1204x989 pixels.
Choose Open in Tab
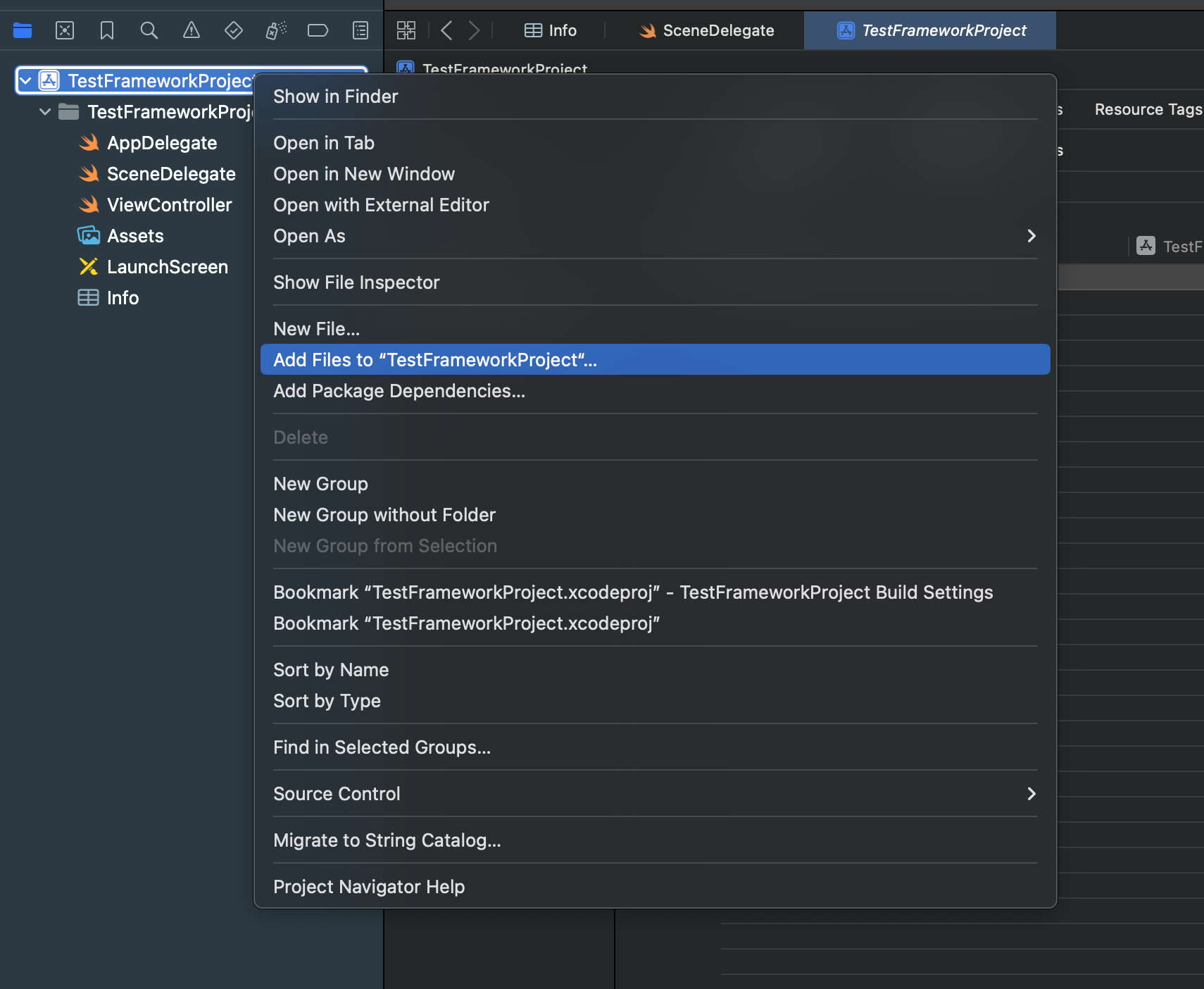(656, 143)
